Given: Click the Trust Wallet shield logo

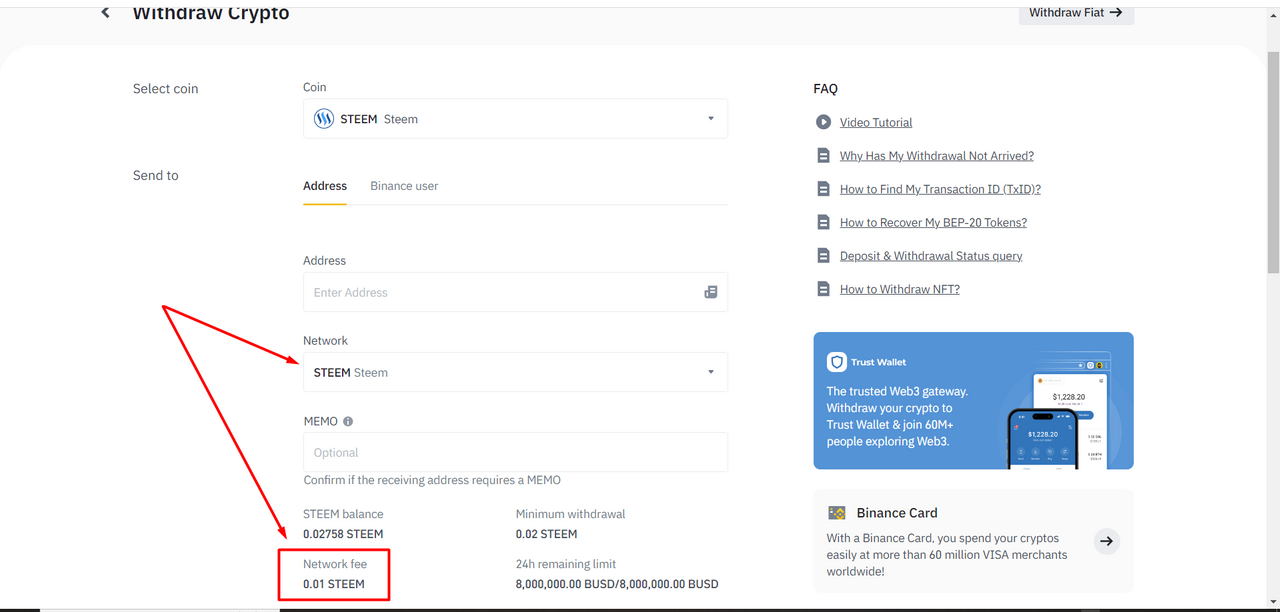Looking at the screenshot, I should (836, 362).
